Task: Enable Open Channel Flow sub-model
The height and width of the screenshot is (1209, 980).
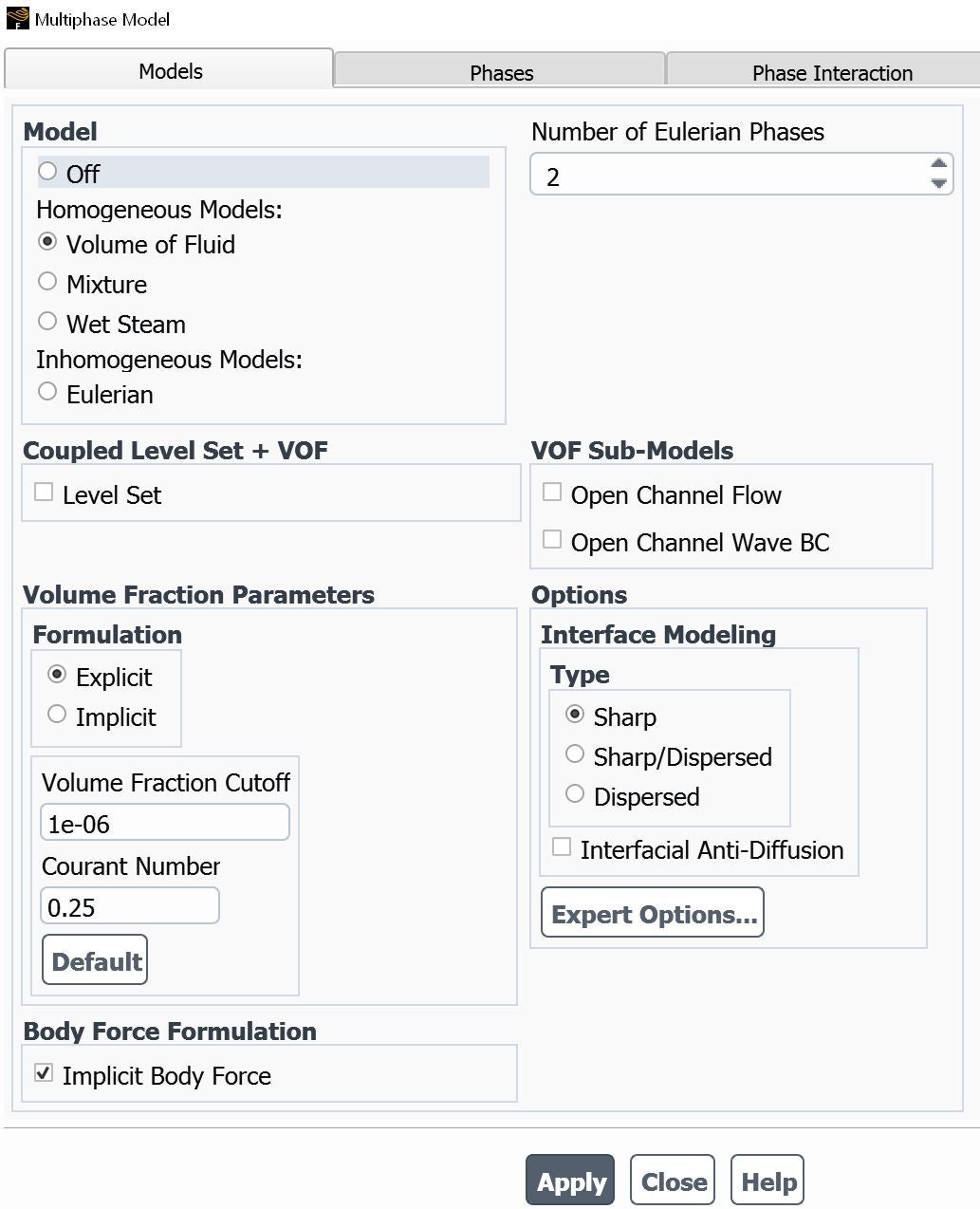Action: [x=552, y=493]
